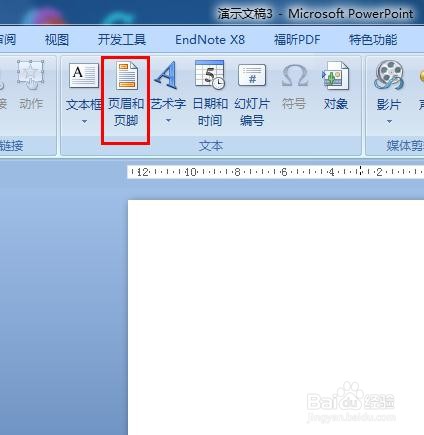Open the EndNote X8 tab

tap(210, 40)
